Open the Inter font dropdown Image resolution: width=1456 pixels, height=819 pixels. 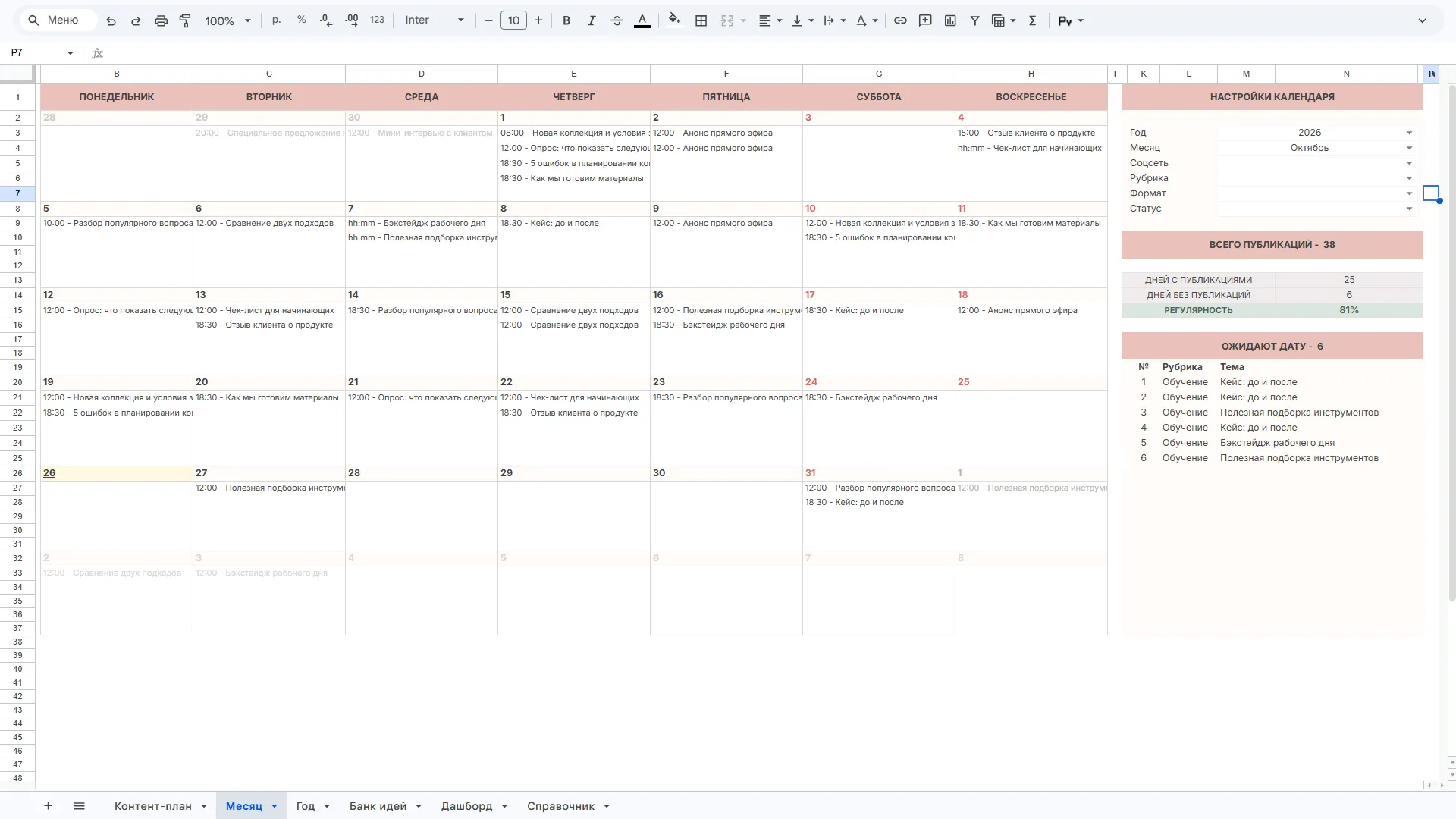coord(435,20)
